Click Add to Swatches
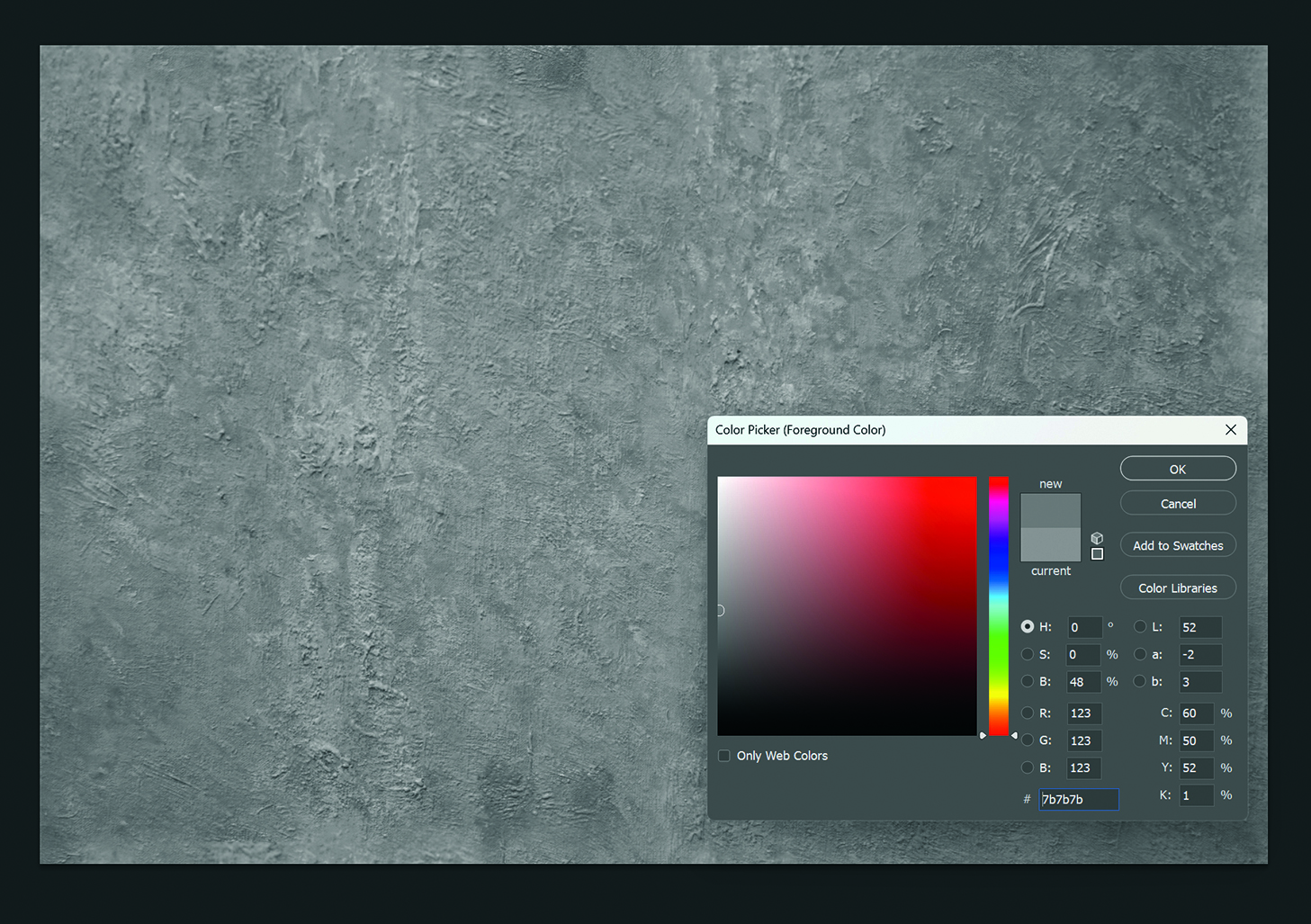The width and height of the screenshot is (1311, 924). click(1177, 544)
